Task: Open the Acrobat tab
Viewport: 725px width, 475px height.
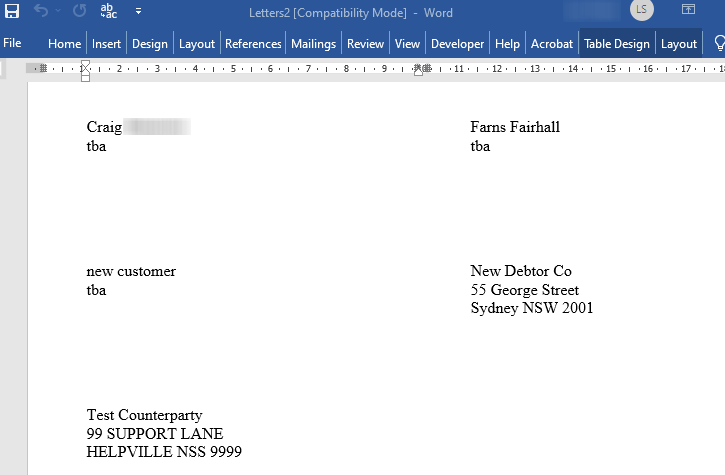Action: [x=552, y=44]
